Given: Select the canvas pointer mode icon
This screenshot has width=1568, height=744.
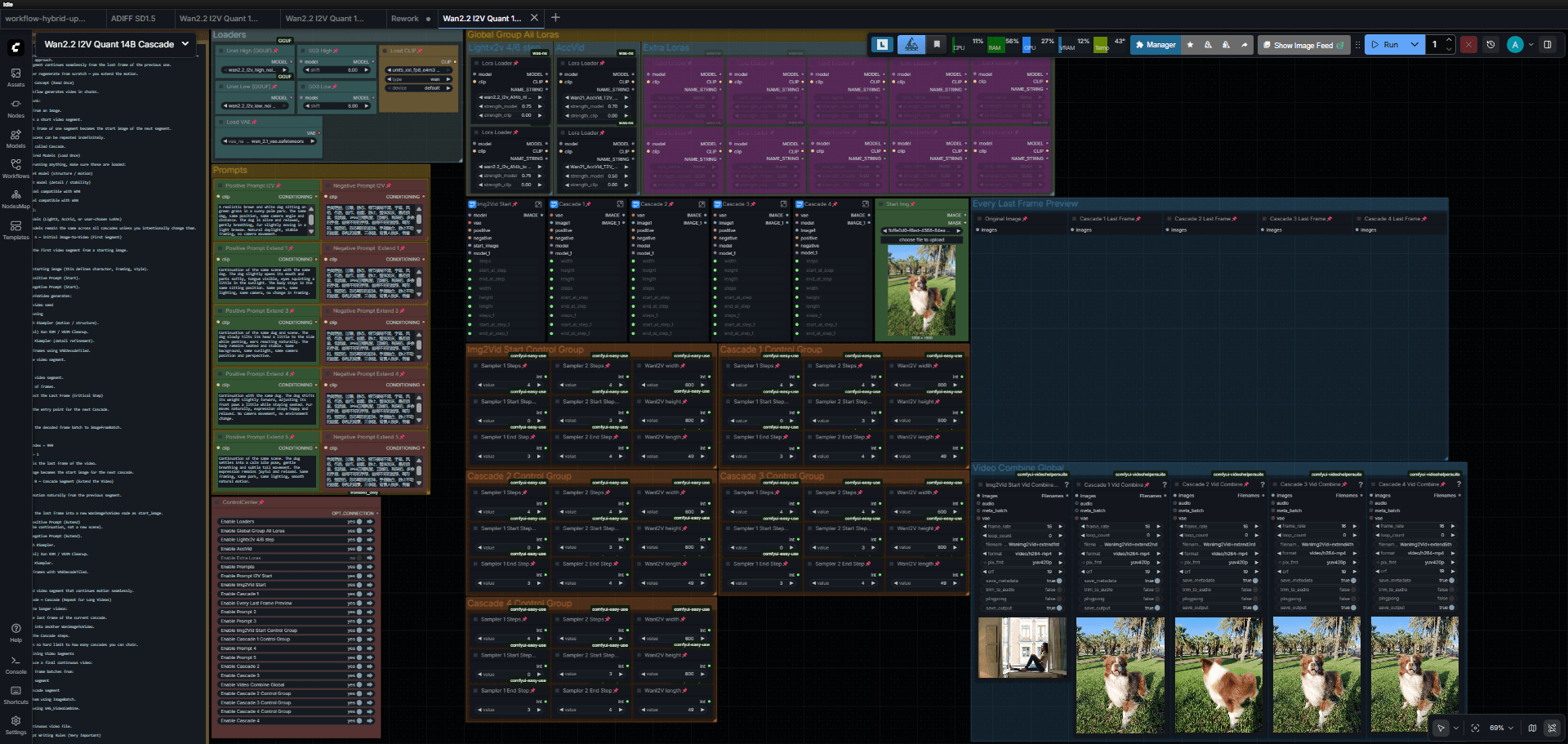Looking at the screenshot, I should [1441, 728].
